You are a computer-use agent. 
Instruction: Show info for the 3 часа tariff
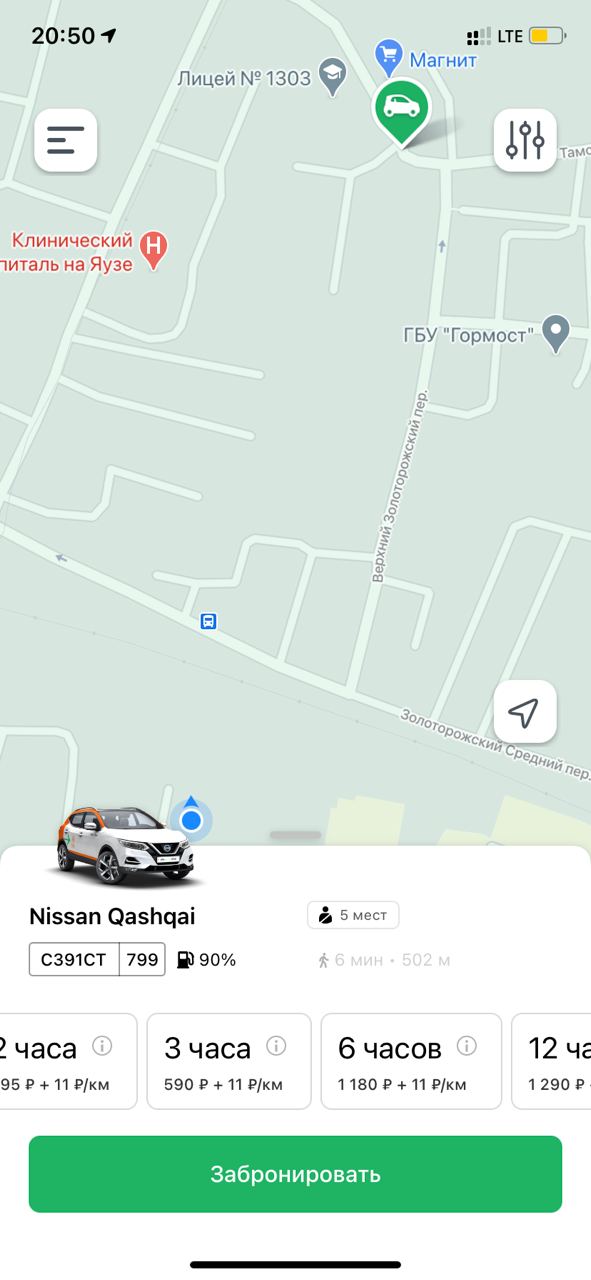(276, 1046)
